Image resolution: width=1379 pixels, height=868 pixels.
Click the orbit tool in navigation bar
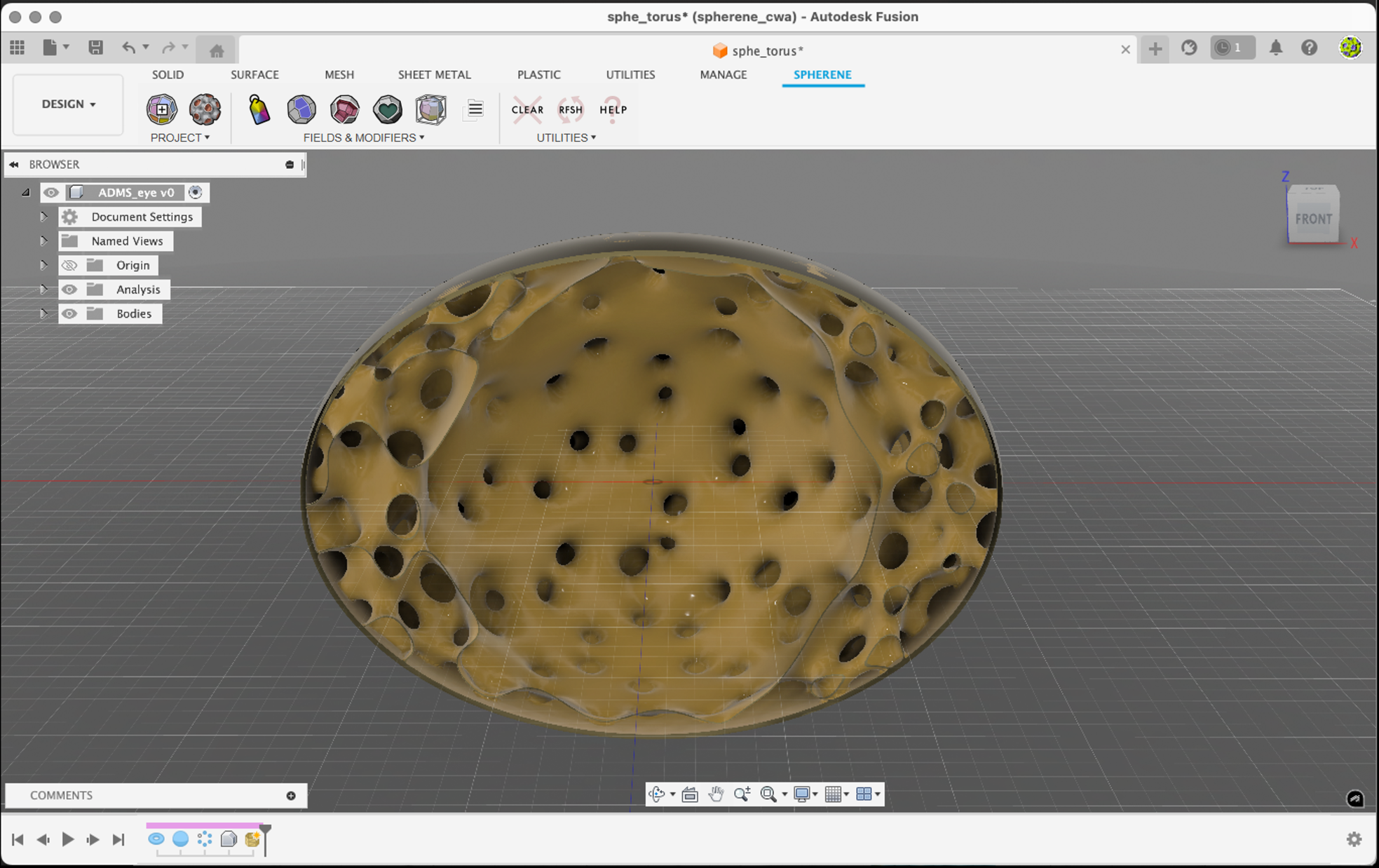click(657, 794)
